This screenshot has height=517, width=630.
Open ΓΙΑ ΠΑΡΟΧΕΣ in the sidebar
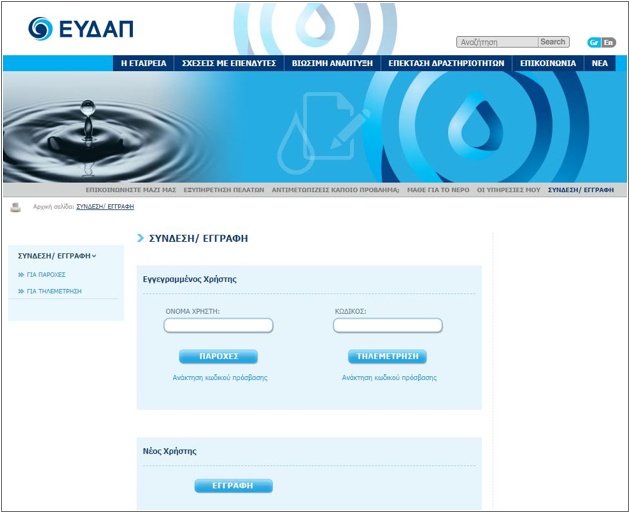click(46, 274)
